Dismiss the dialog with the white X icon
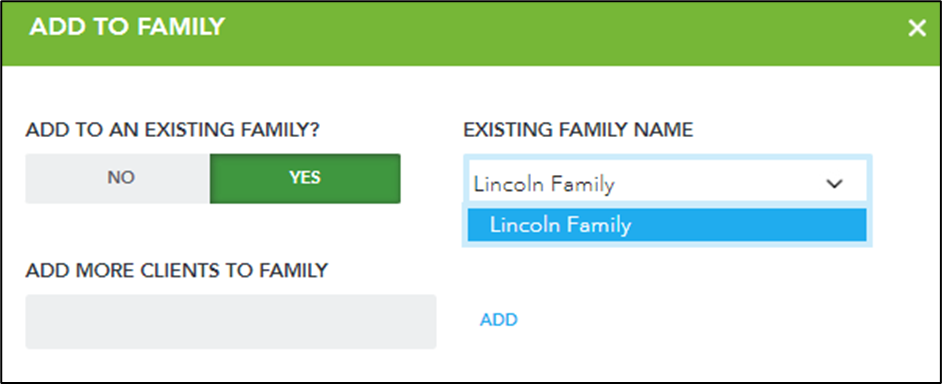Viewport: 942px width, 384px height. tap(917, 28)
